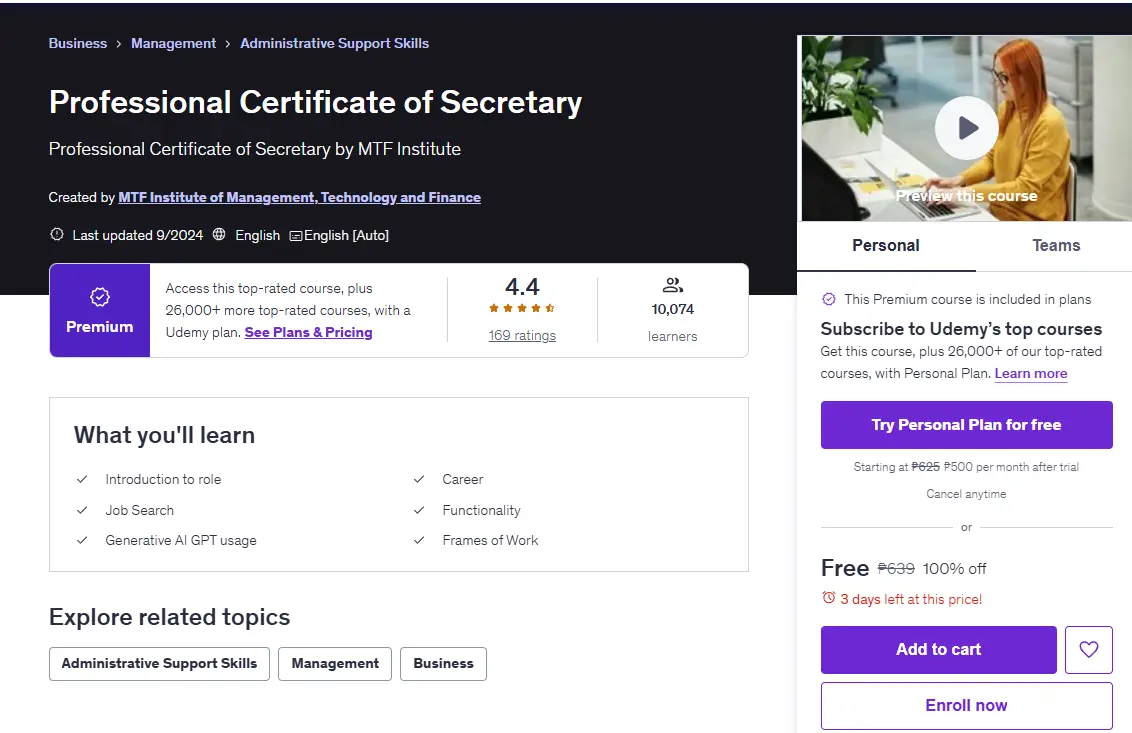Screen dimensions: 1132x733
Task: Open Learn more about Personal Plan
Action: click(x=1030, y=373)
